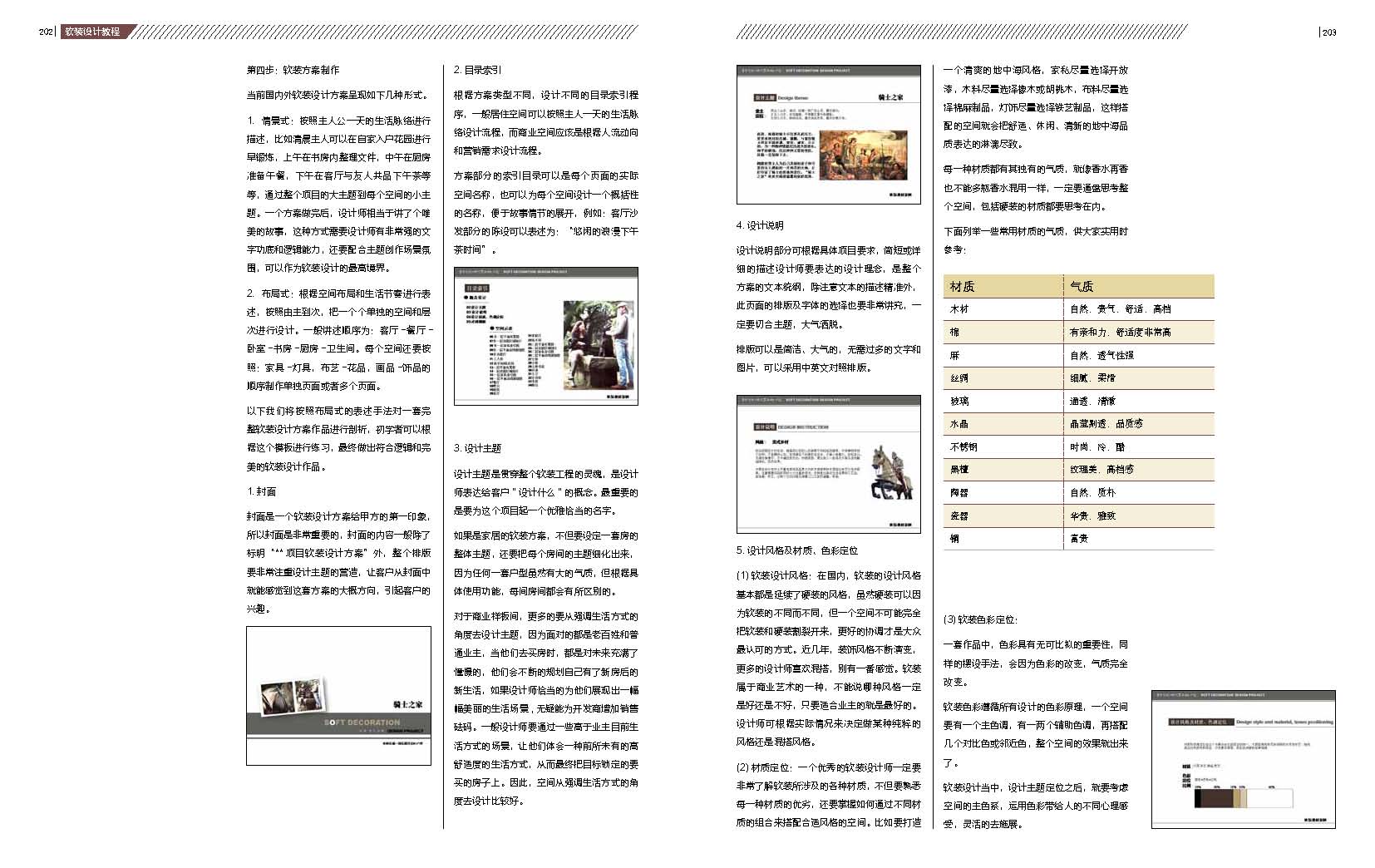Click page number 203
Viewport: 1375px width, 868px height.
click(x=1328, y=32)
